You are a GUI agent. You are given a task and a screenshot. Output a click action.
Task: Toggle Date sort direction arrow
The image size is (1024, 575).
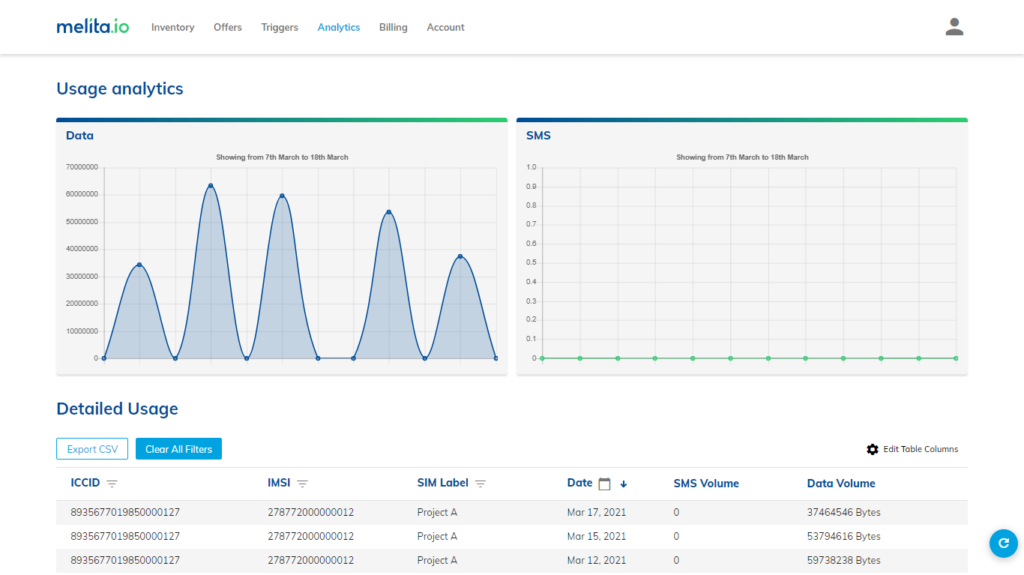pyautogui.click(x=624, y=484)
